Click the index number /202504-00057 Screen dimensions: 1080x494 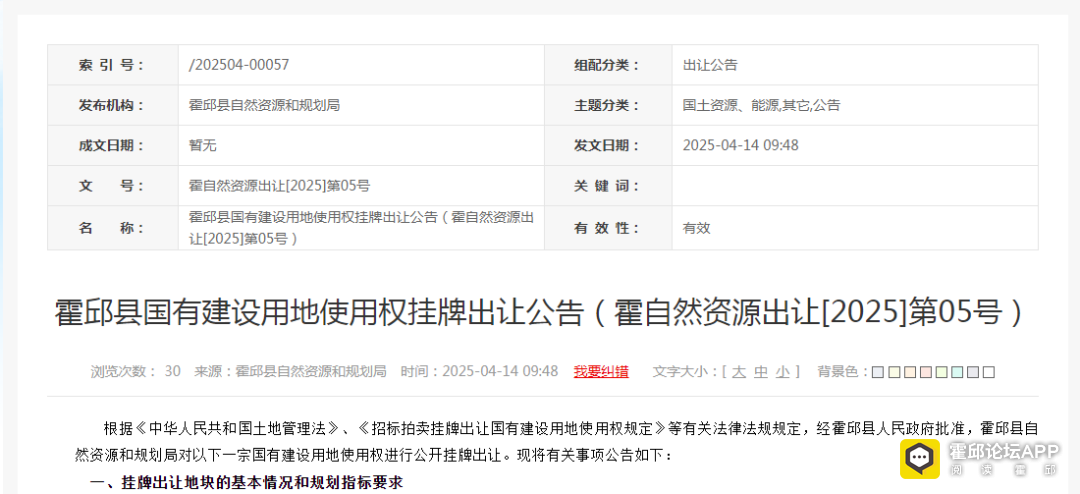pyautogui.click(x=238, y=65)
